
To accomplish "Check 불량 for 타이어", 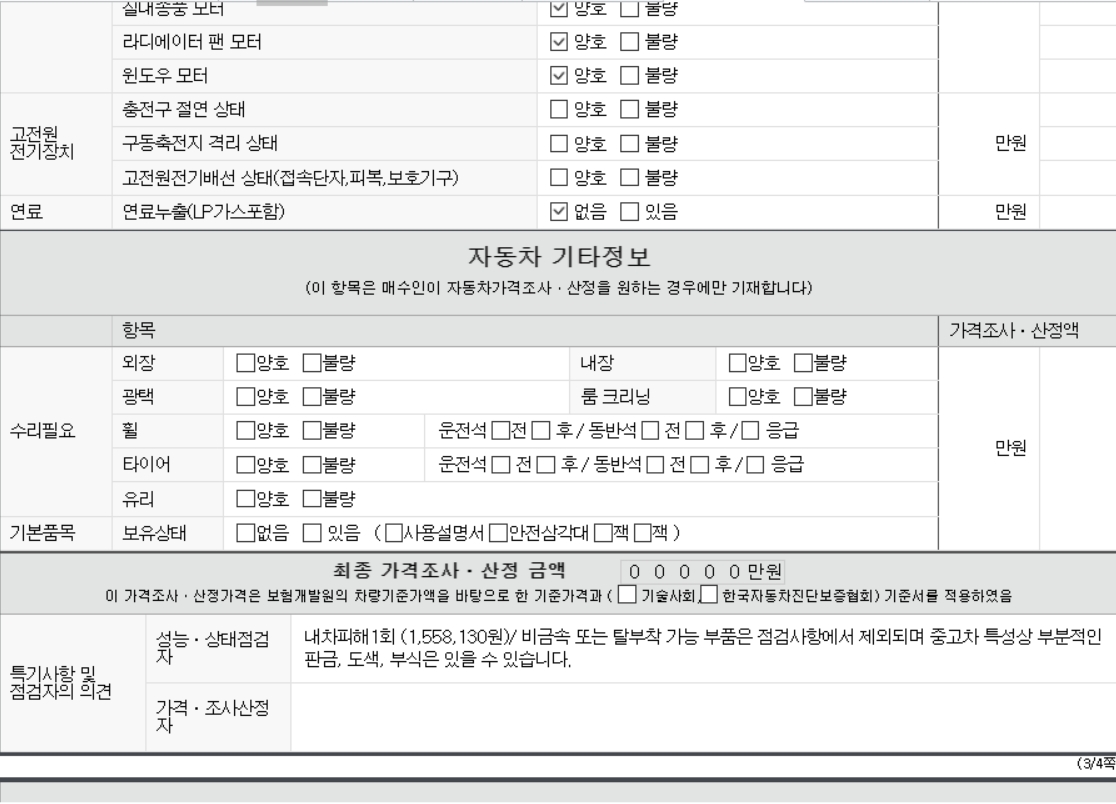I will pyautogui.click(x=313, y=466).
